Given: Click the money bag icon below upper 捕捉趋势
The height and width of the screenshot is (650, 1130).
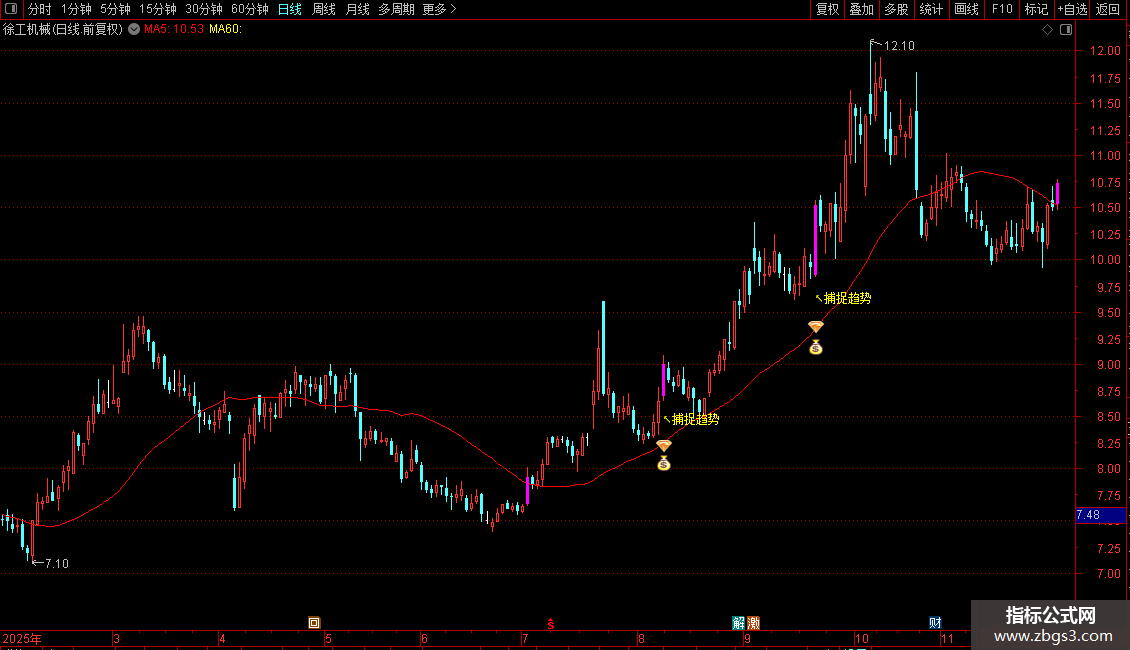Looking at the screenshot, I should coord(815,347).
